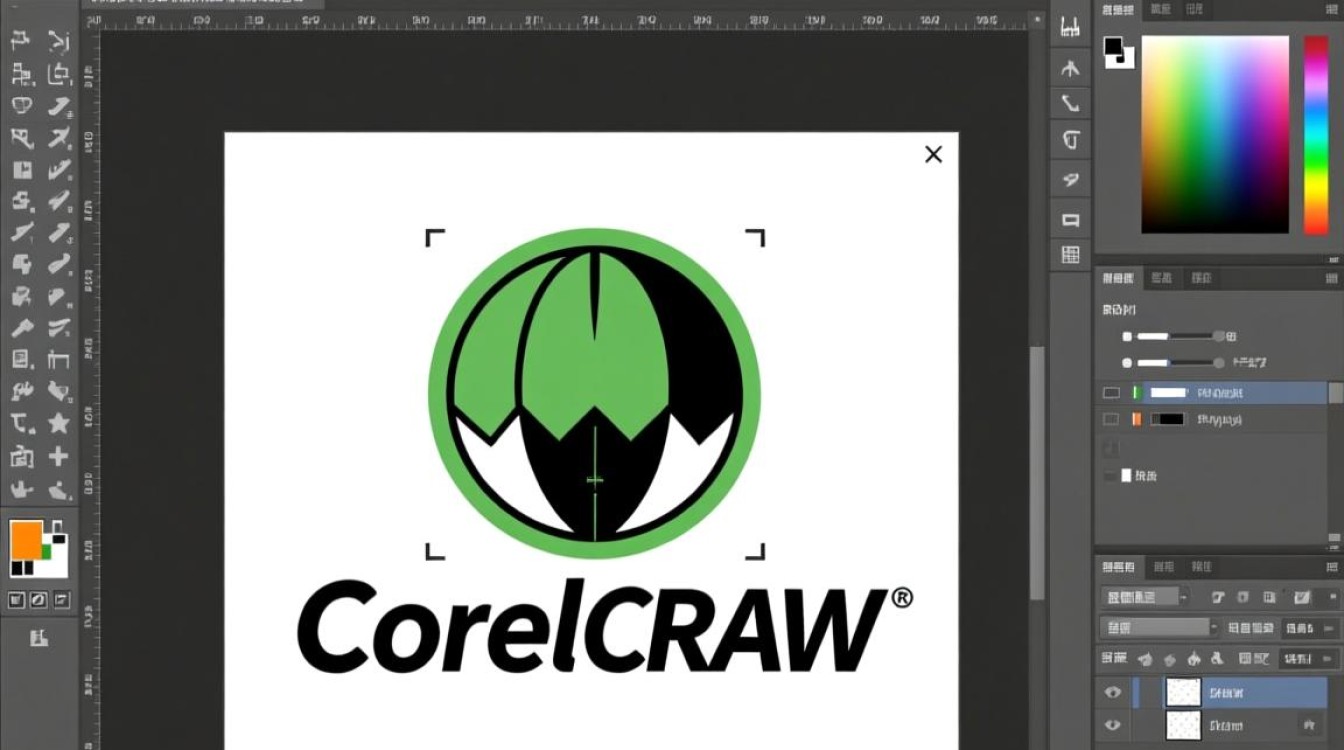The height and width of the screenshot is (750, 1344).
Task: Click the top icon in right vertical strip
Action: pyautogui.click(x=1071, y=27)
